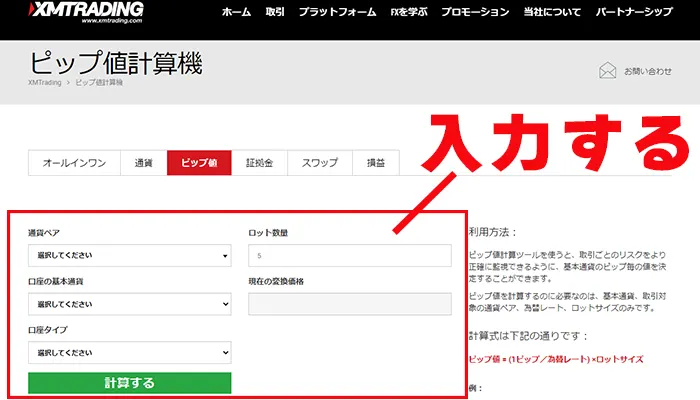Open the パートナーシップ navigation menu
This screenshot has height=400, width=700.
point(634,12)
